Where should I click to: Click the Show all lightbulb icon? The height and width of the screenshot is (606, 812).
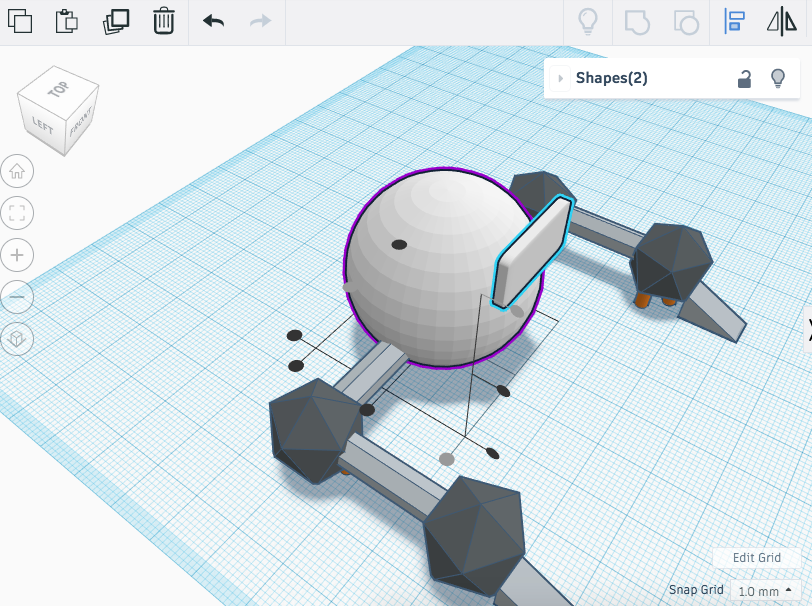click(588, 22)
